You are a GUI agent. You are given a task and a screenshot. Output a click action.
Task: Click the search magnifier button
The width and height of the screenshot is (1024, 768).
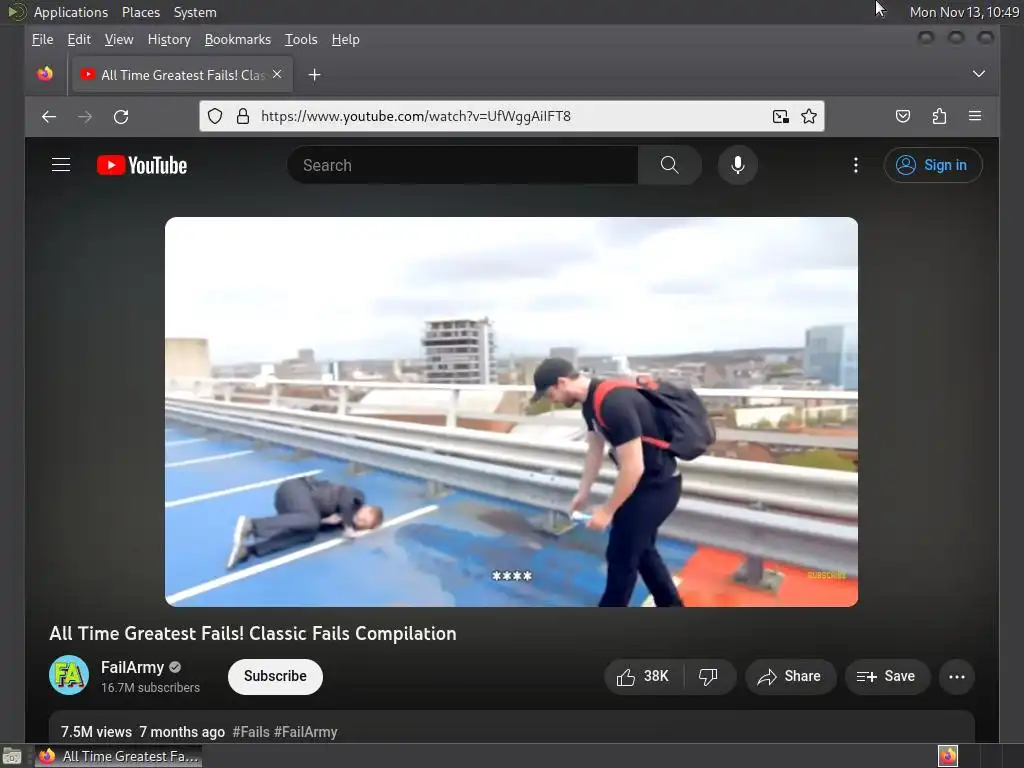(669, 165)
